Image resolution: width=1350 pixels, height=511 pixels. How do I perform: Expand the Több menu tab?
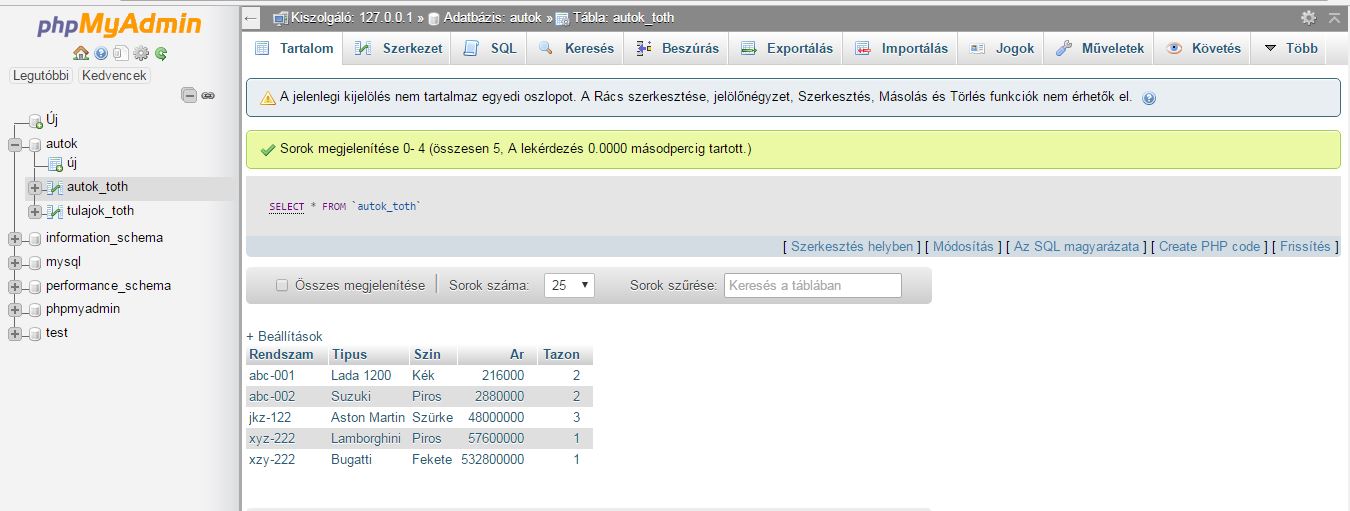coord(1291,48)
